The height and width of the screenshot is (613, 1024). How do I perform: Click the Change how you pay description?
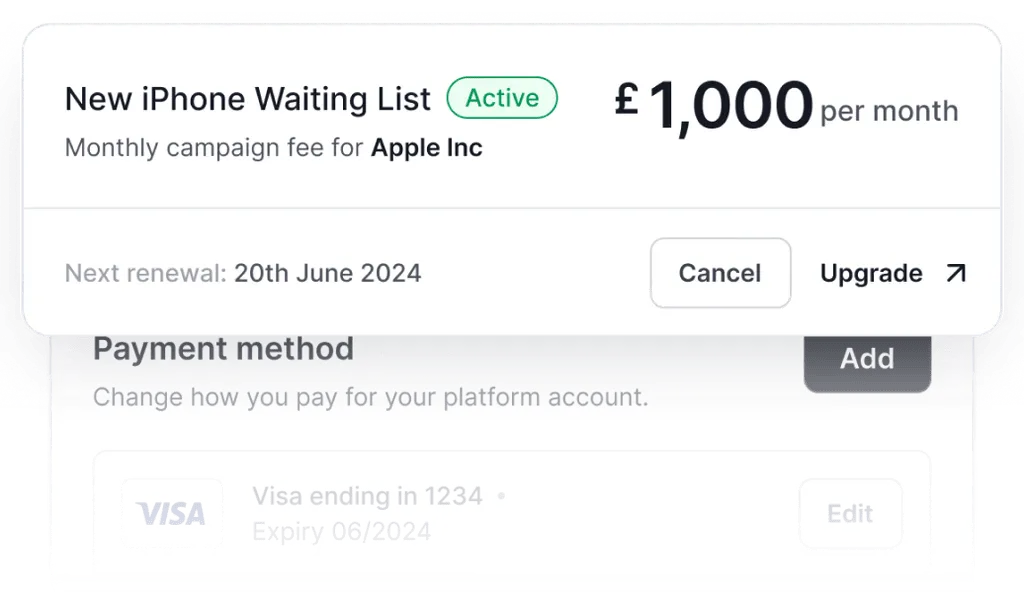[370, 397]
